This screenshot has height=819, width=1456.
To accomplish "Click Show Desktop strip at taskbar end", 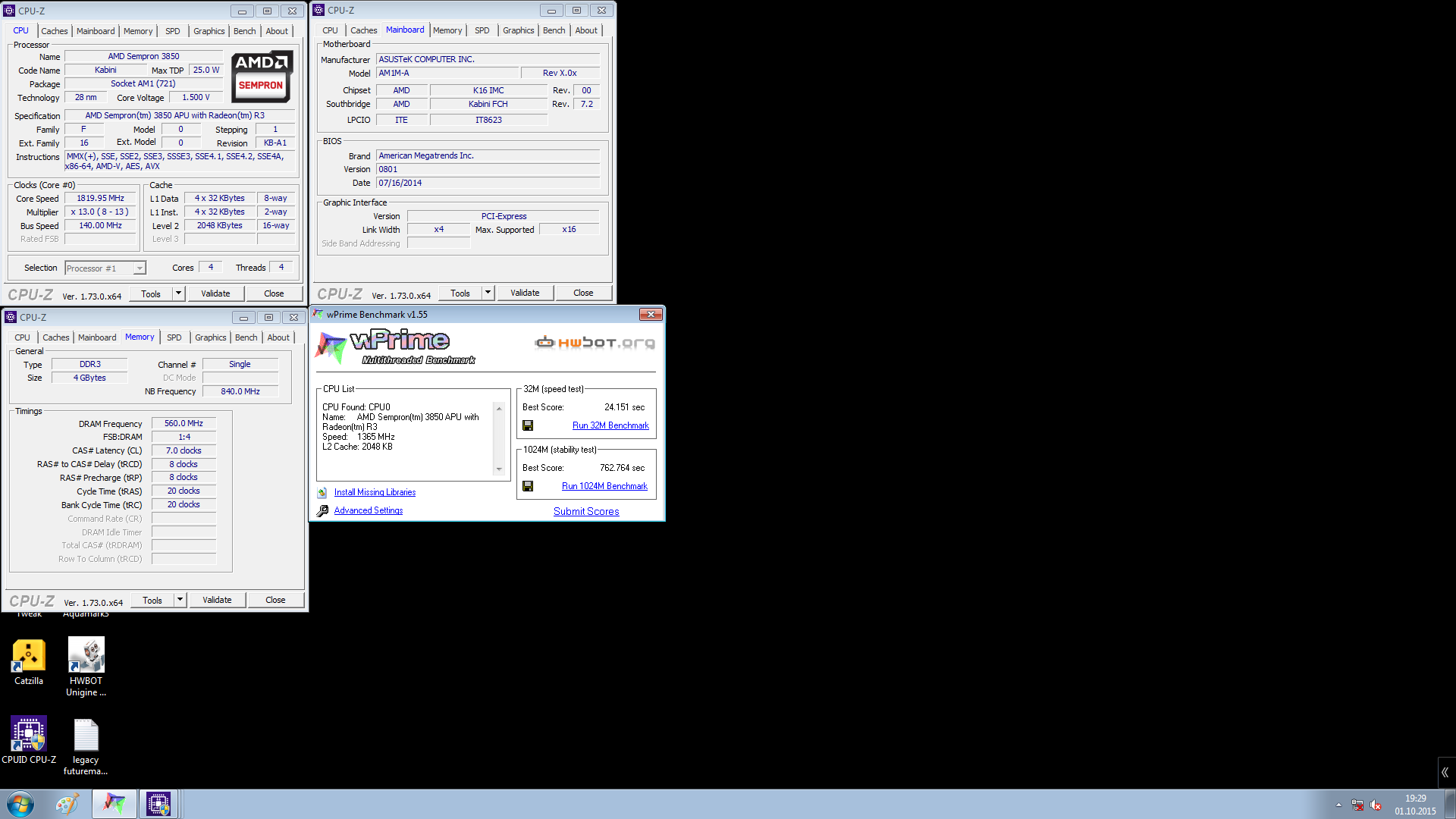I will tap(1450, 804).
